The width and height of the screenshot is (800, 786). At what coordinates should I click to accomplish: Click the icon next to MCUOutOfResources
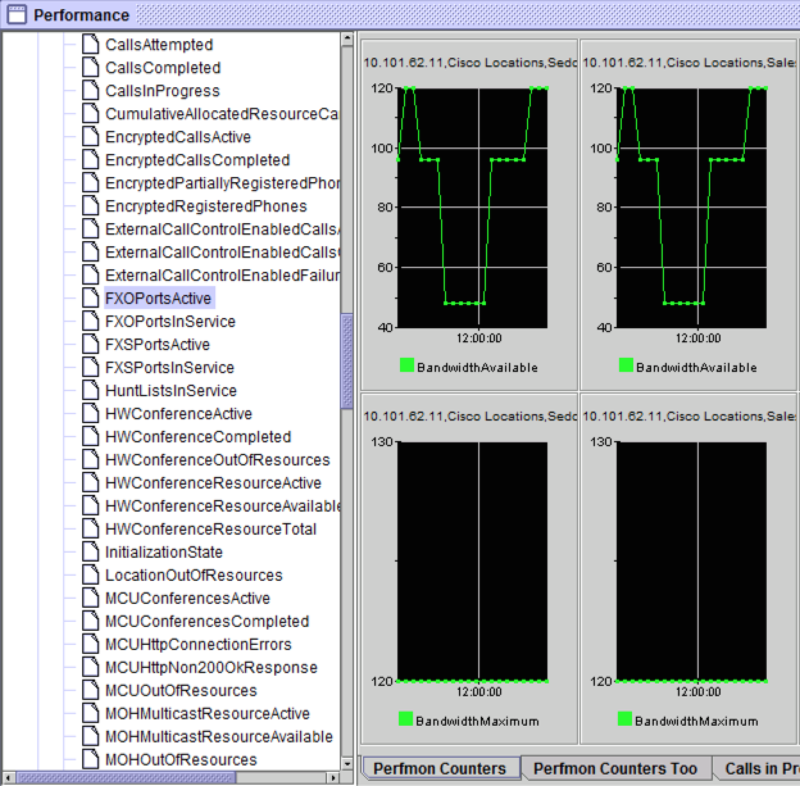(x=91, y=690)
